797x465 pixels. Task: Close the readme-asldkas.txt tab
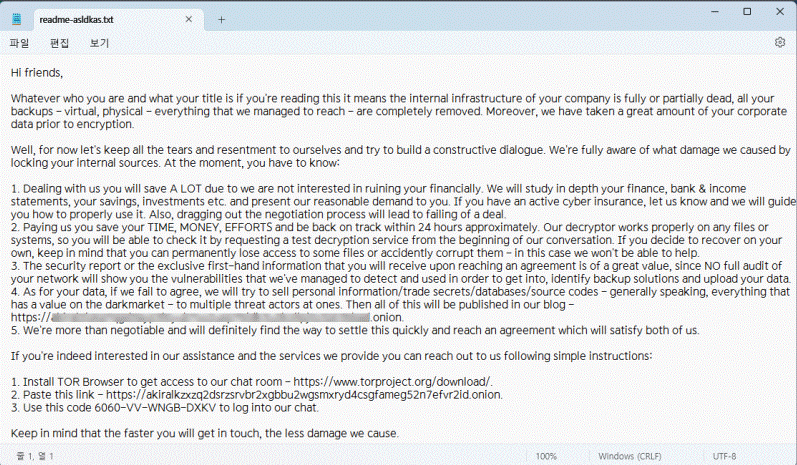point(189,19)
